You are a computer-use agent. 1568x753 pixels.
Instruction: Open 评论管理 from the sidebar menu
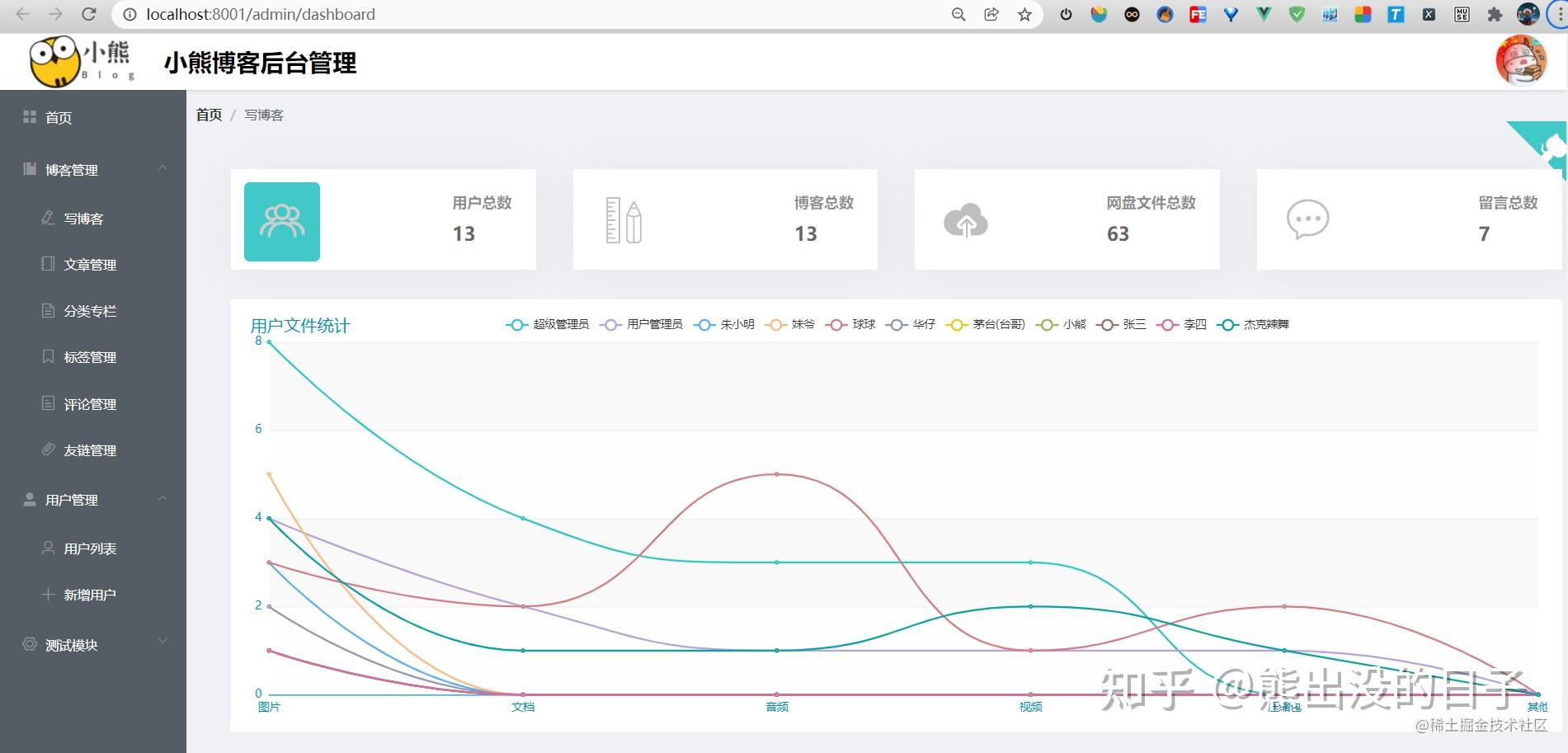(90, 402)
